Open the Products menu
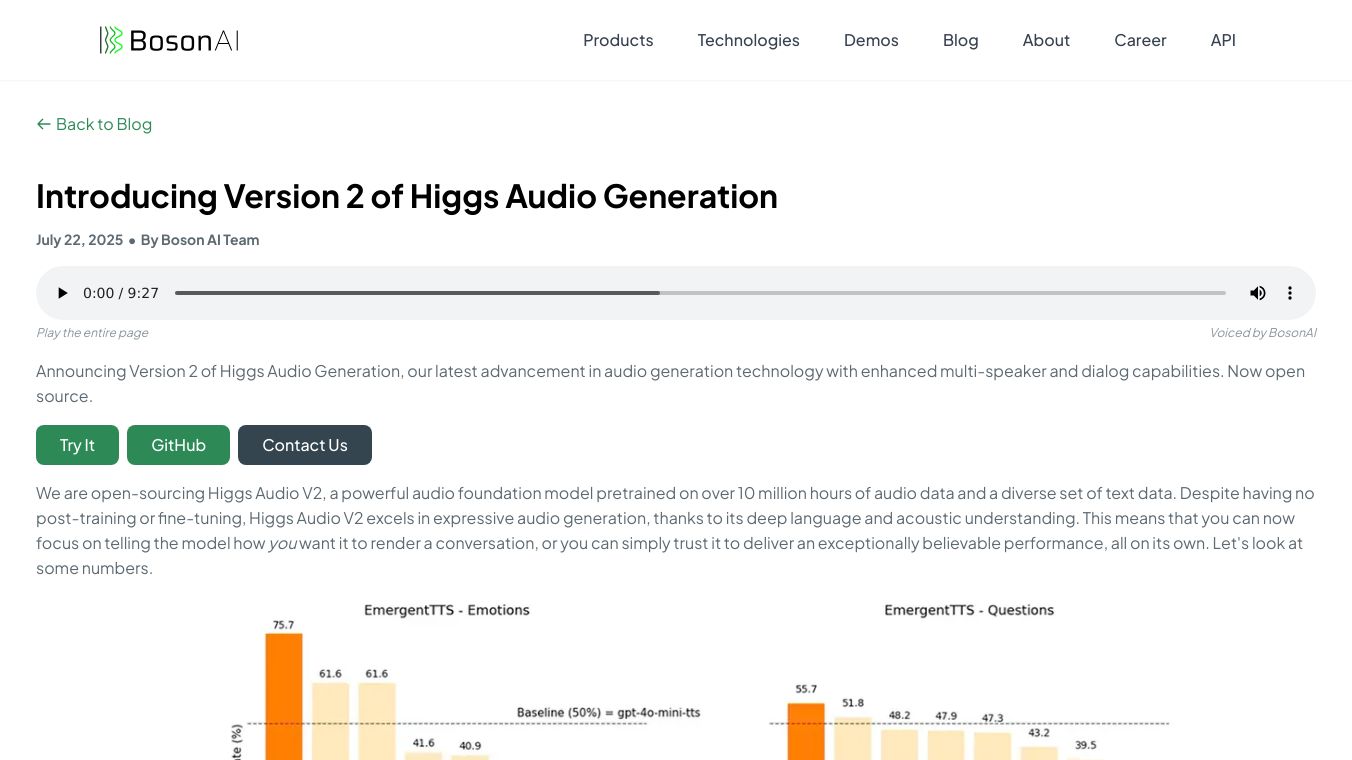Viewport: 1352px width, 760px height. tap(618, 40)
